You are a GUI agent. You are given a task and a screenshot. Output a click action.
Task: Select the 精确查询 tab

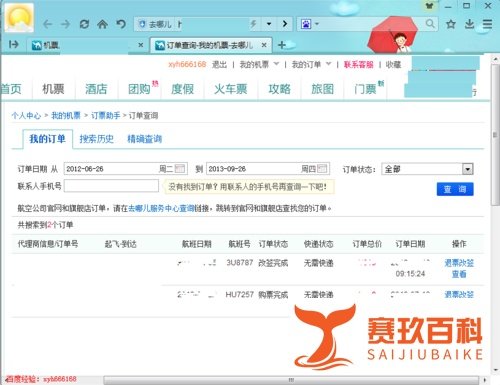click(x=145, y=139)
